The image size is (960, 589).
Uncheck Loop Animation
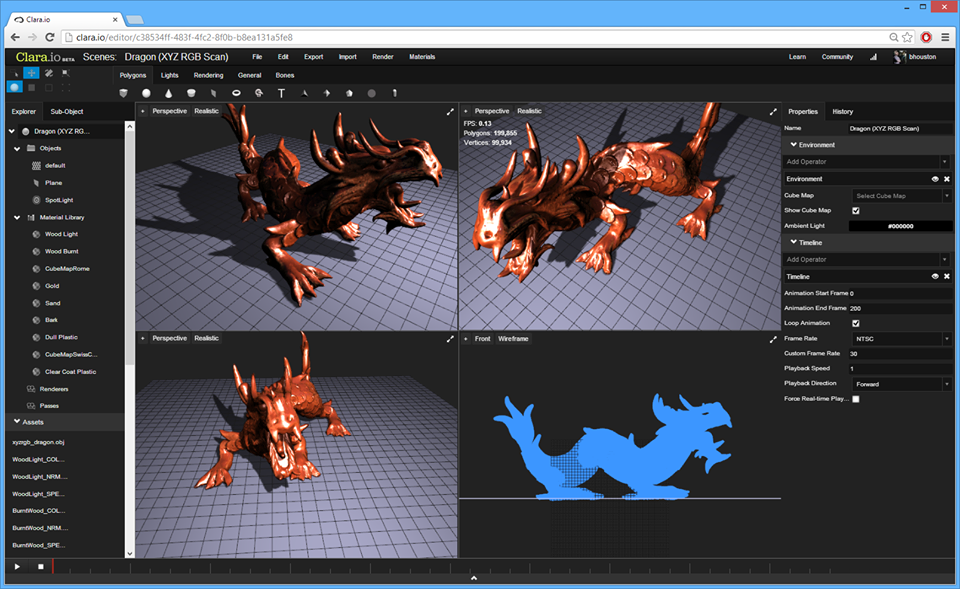click(856, 323)
